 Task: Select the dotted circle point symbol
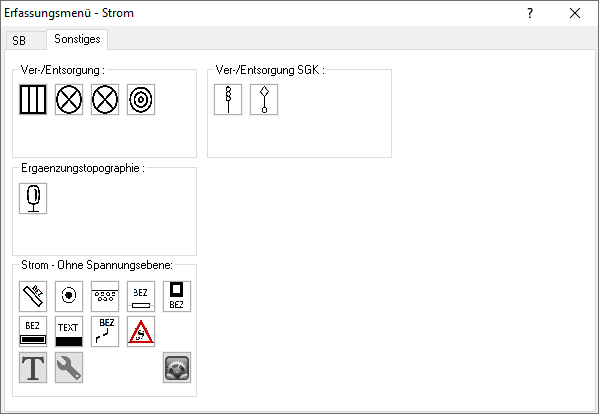coord(69,296)
